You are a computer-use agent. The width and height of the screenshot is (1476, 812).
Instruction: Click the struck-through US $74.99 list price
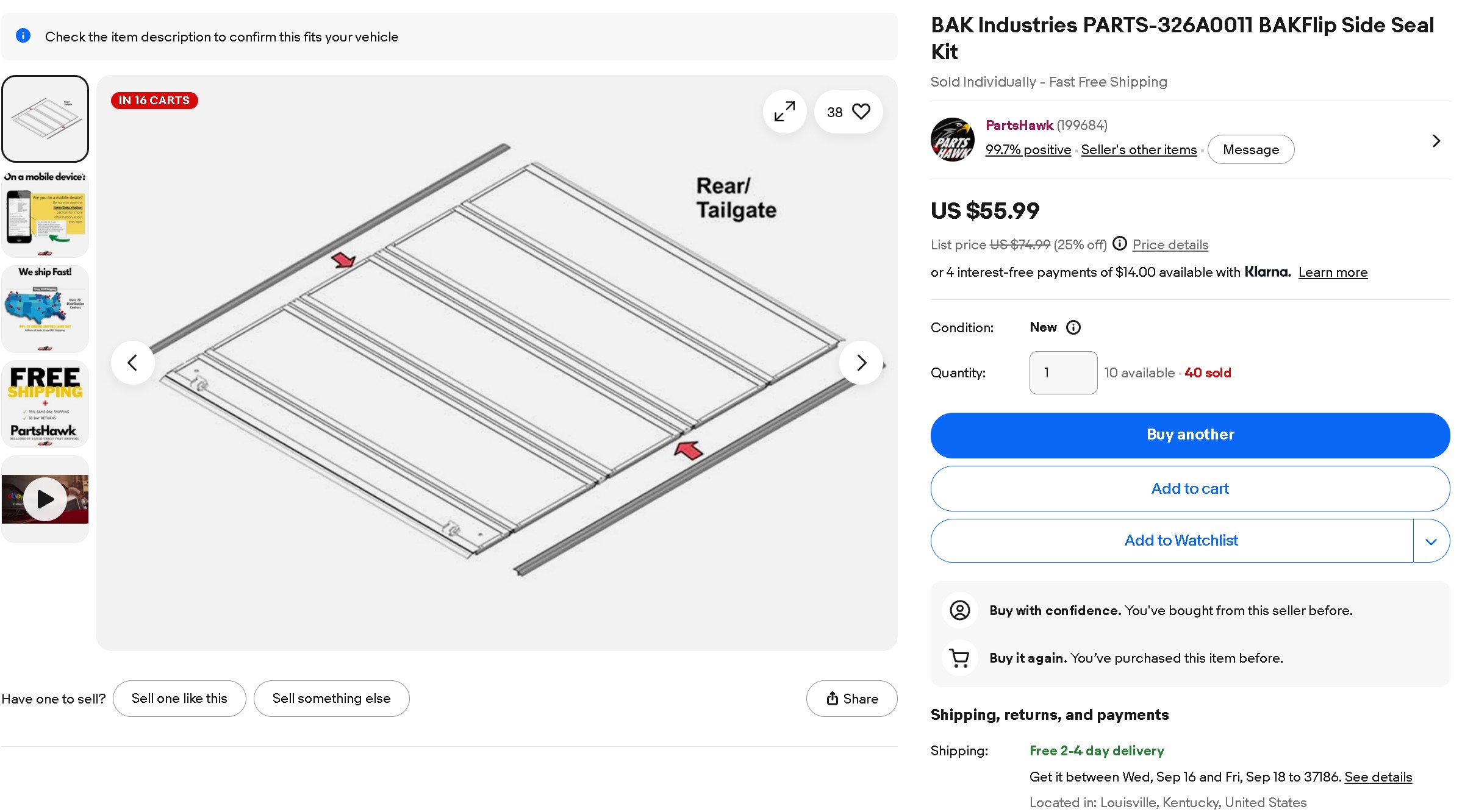pyautogui.click(x=1020, y=244)
